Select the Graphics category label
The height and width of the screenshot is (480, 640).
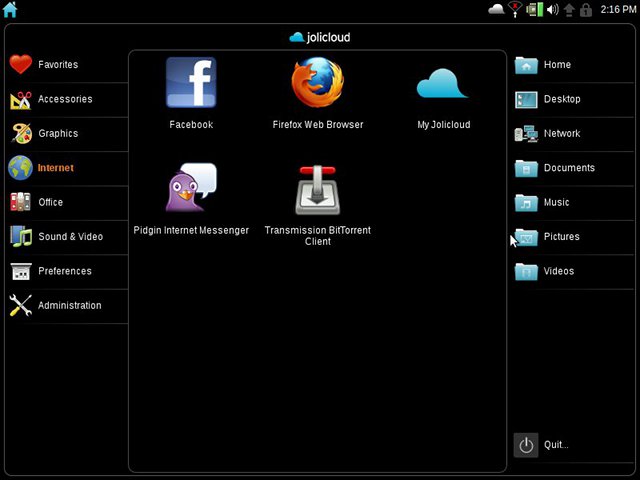(x=58, y=133)
